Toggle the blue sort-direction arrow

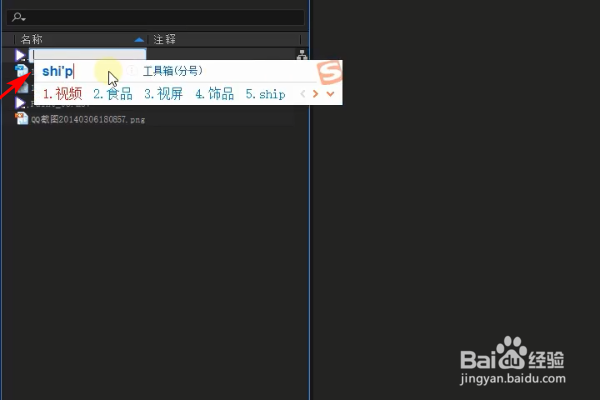139,39
